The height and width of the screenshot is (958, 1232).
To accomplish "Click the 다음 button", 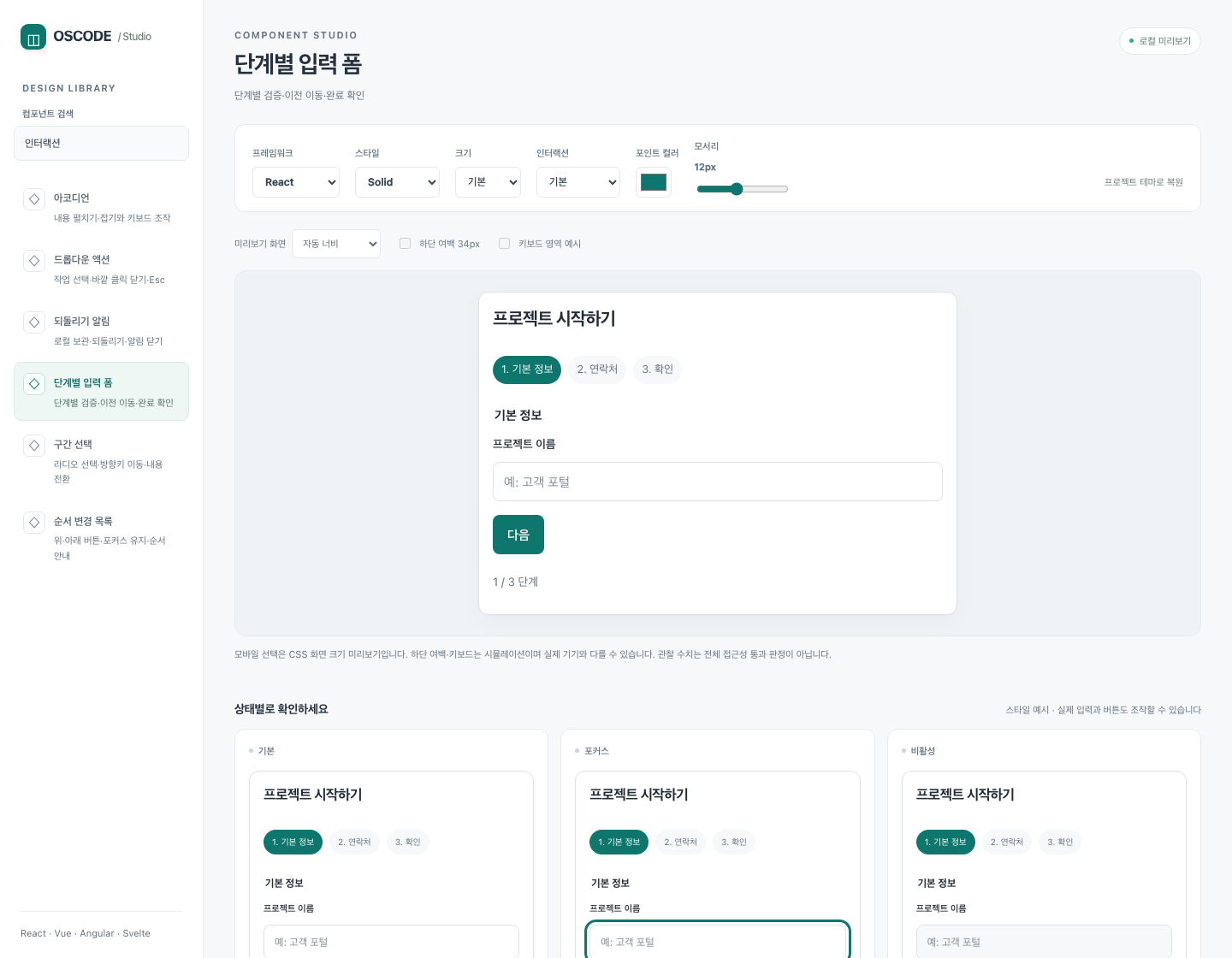I will coord(518,535).
